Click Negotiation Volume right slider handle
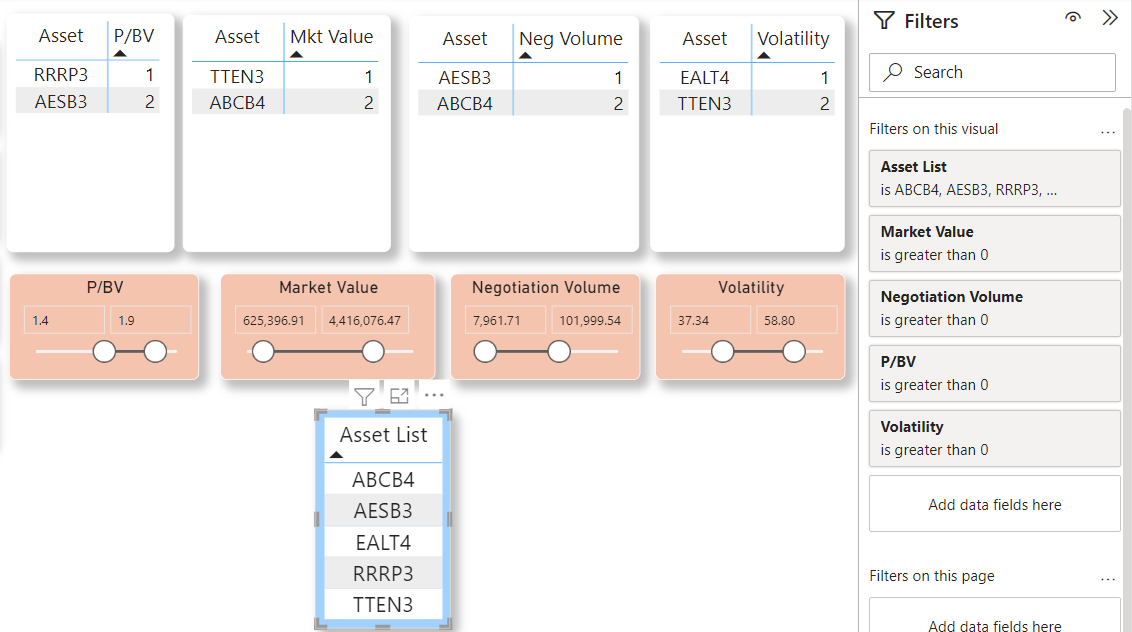The width and height of the screenshot is (1132, 632). (x=559, y=352)
